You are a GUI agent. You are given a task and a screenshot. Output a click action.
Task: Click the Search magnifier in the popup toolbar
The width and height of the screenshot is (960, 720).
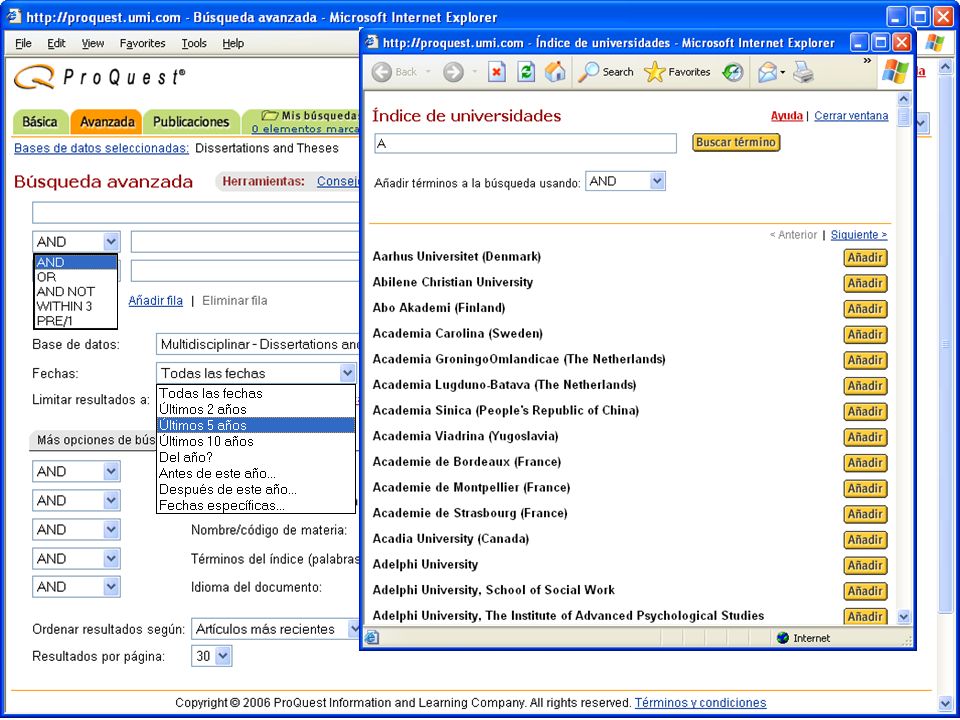coord(589,72)
